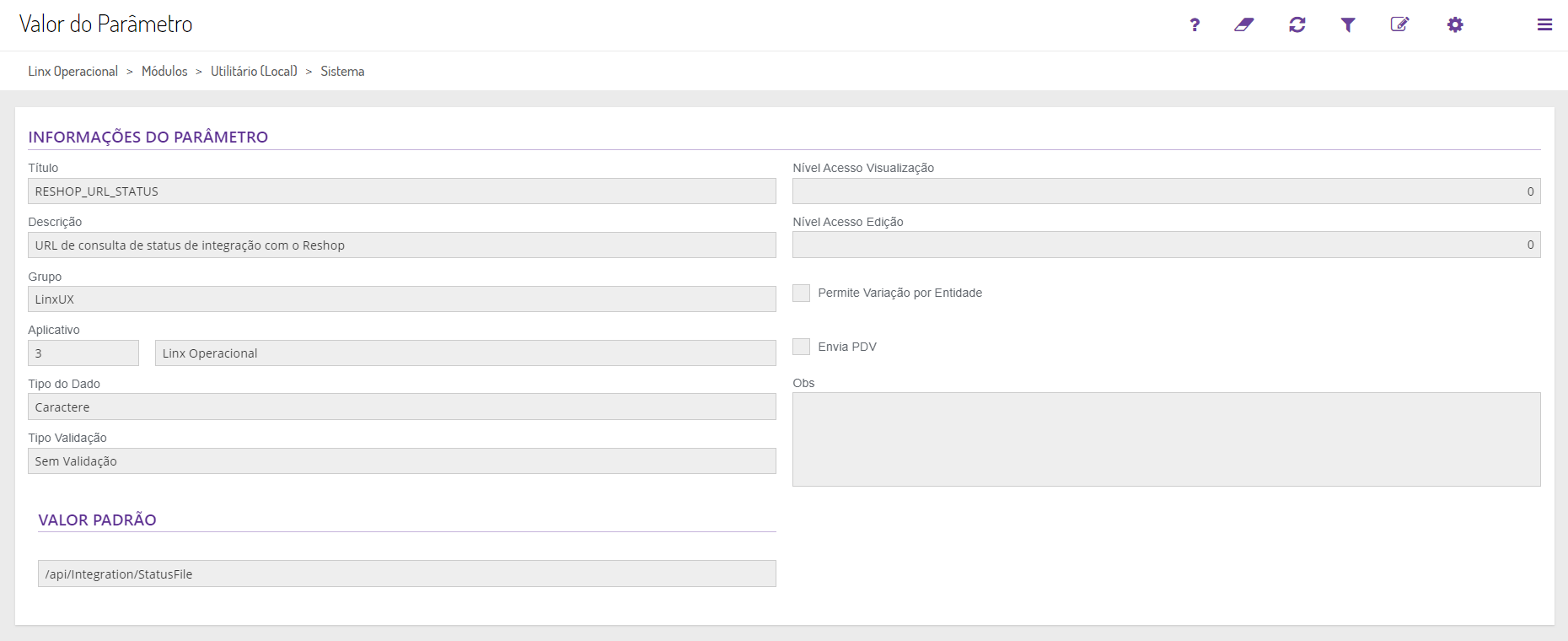This screenshot has height=641, width=1568.
Task: Enable Permite Variação por Entidade checkbox
Action: tap(802, 293)
